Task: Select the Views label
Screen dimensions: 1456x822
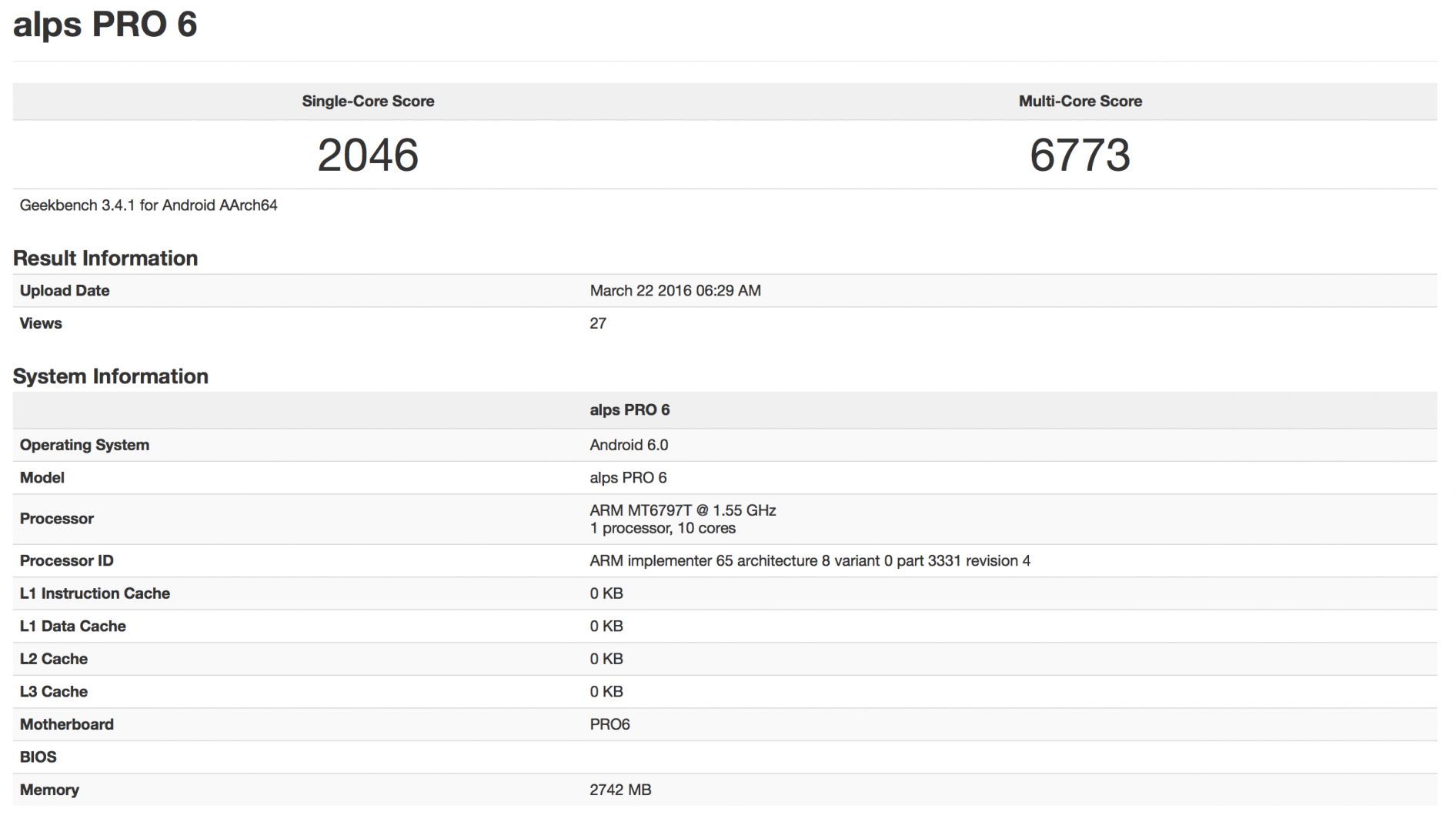Action: pos(41,323)
